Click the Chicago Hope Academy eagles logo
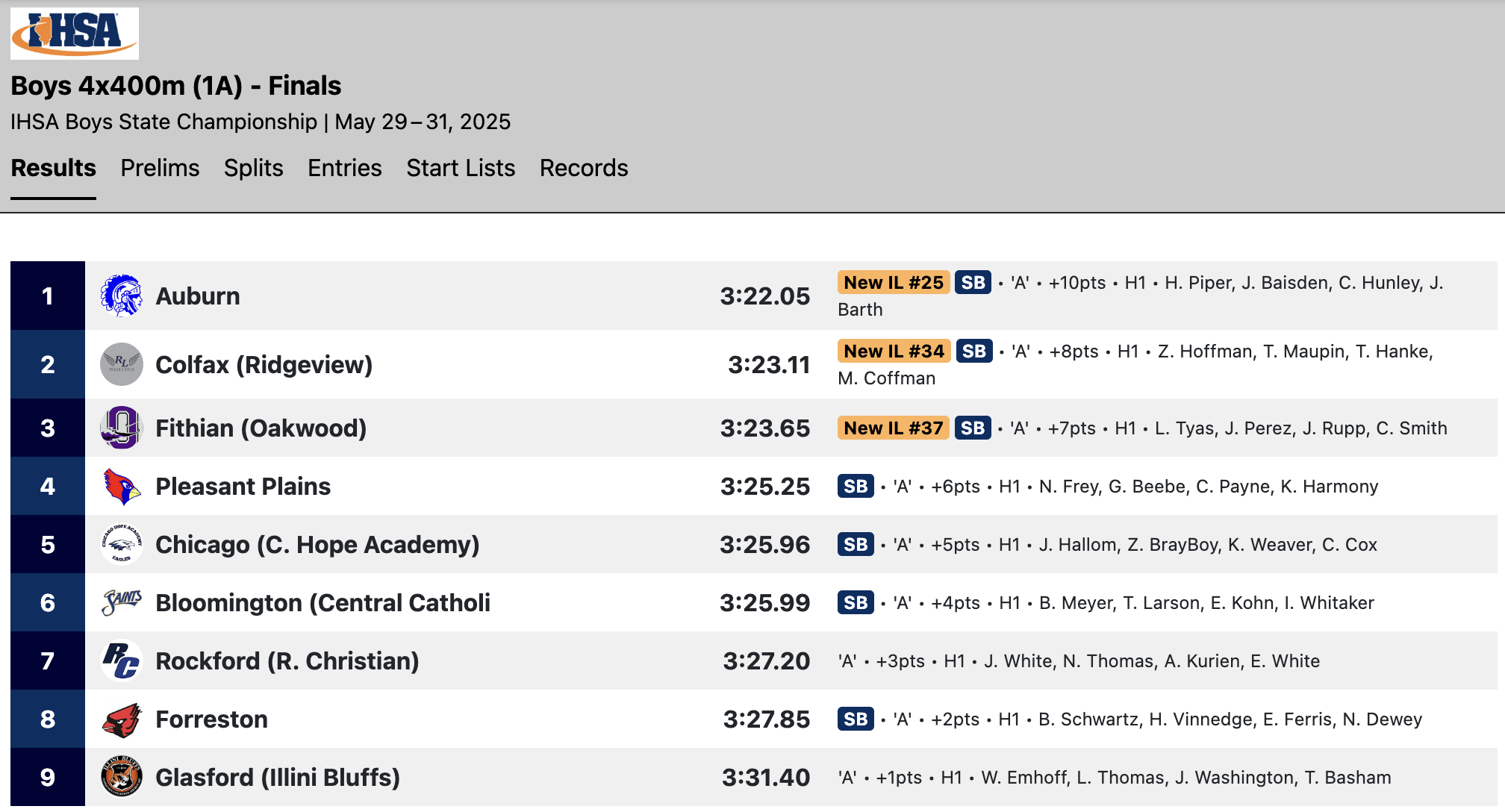The width and height of the screenshot is (1505, 812). tap(122, 544)
